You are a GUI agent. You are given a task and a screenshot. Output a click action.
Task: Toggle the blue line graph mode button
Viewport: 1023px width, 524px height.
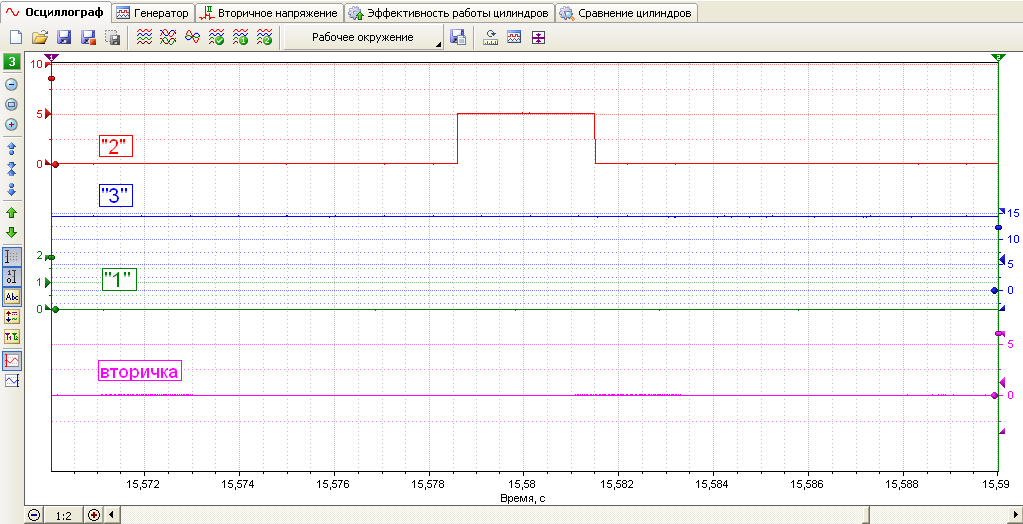tap(12, 380)
